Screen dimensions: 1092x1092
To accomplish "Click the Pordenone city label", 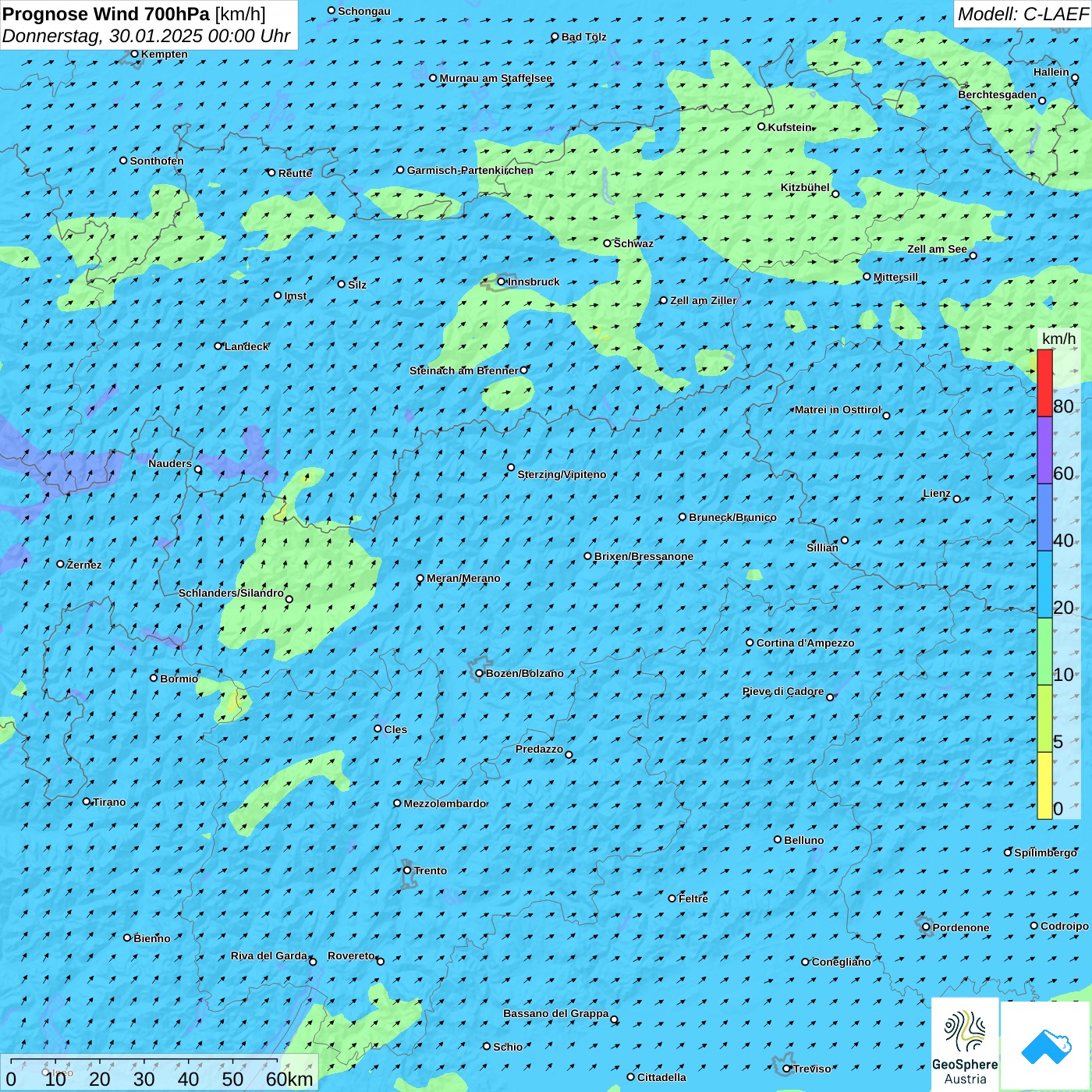I will (961, 927).
